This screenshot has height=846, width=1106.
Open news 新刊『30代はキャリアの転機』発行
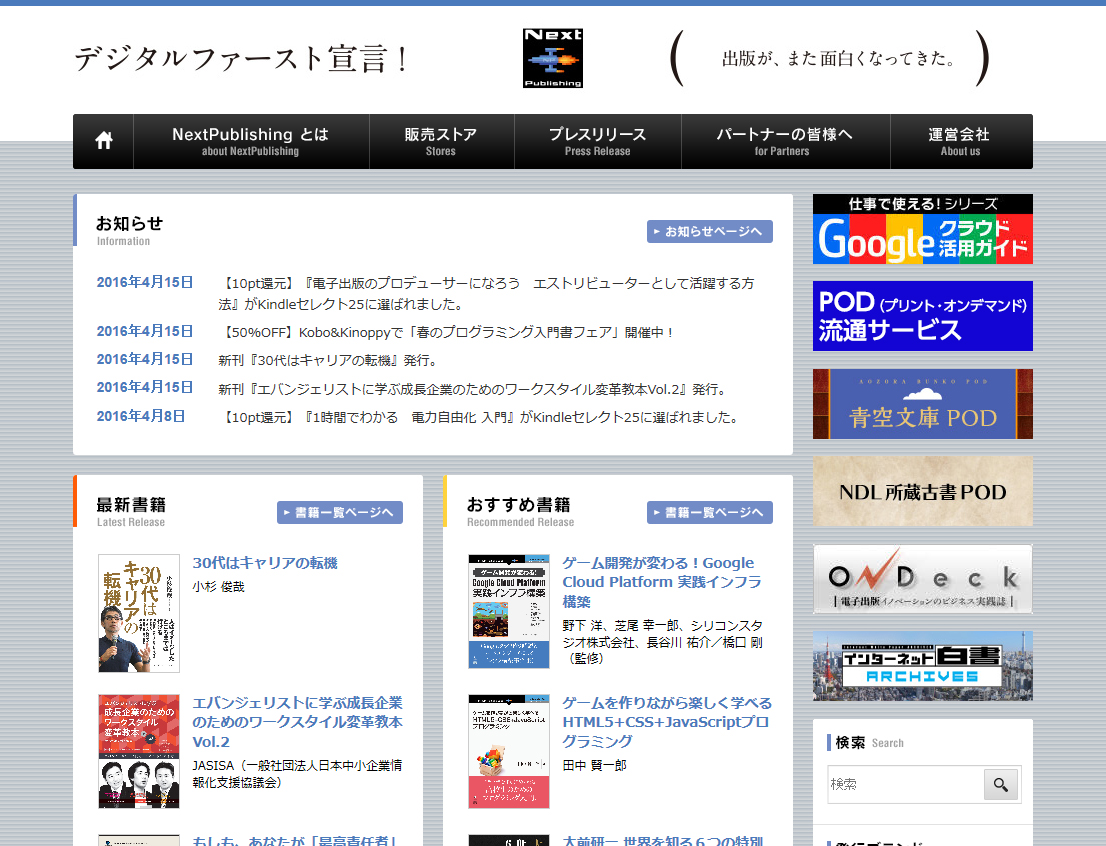coord(329,361)
